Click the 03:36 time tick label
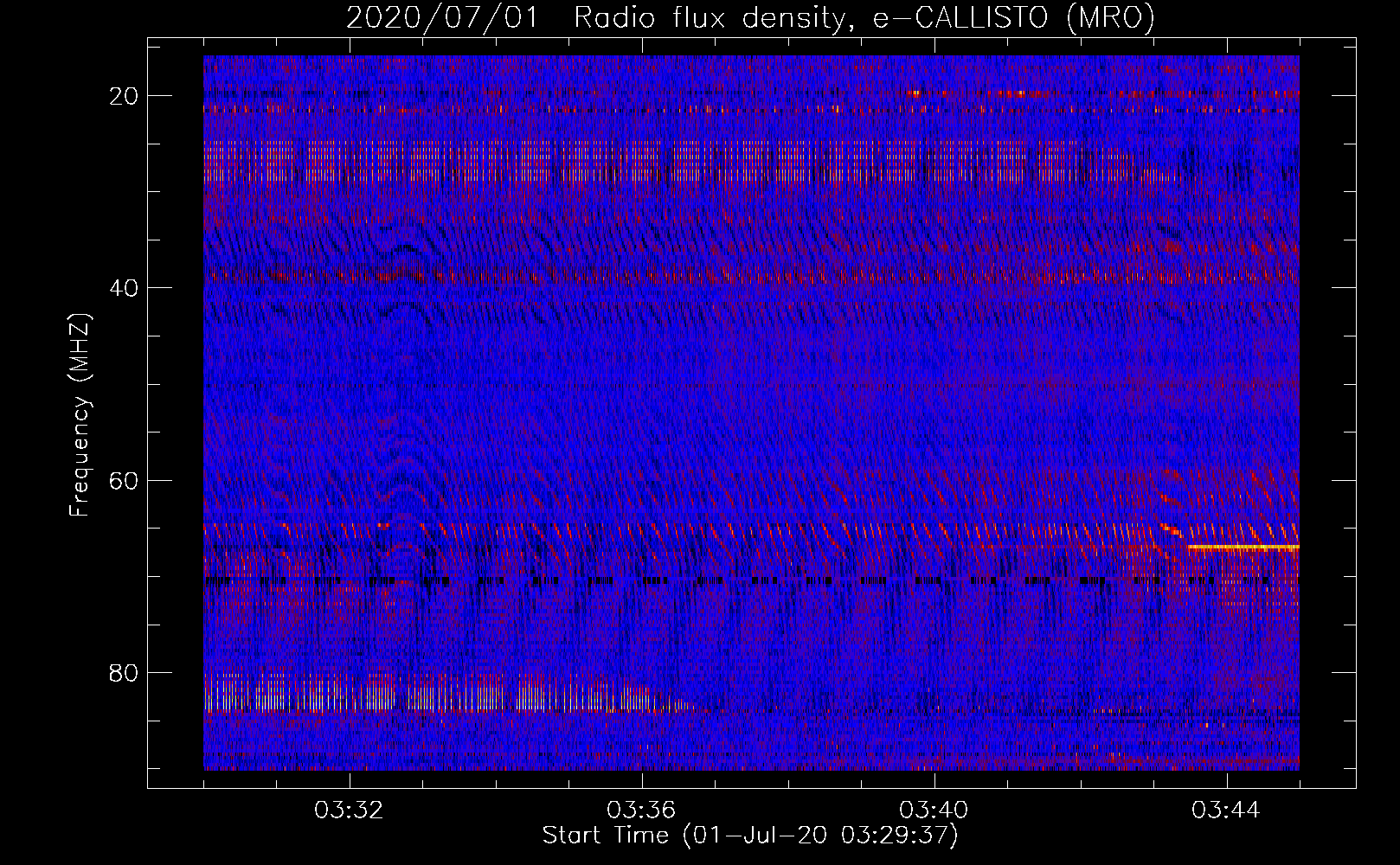The height and width of the screenshot is (865, 1400). click(641, 811)
